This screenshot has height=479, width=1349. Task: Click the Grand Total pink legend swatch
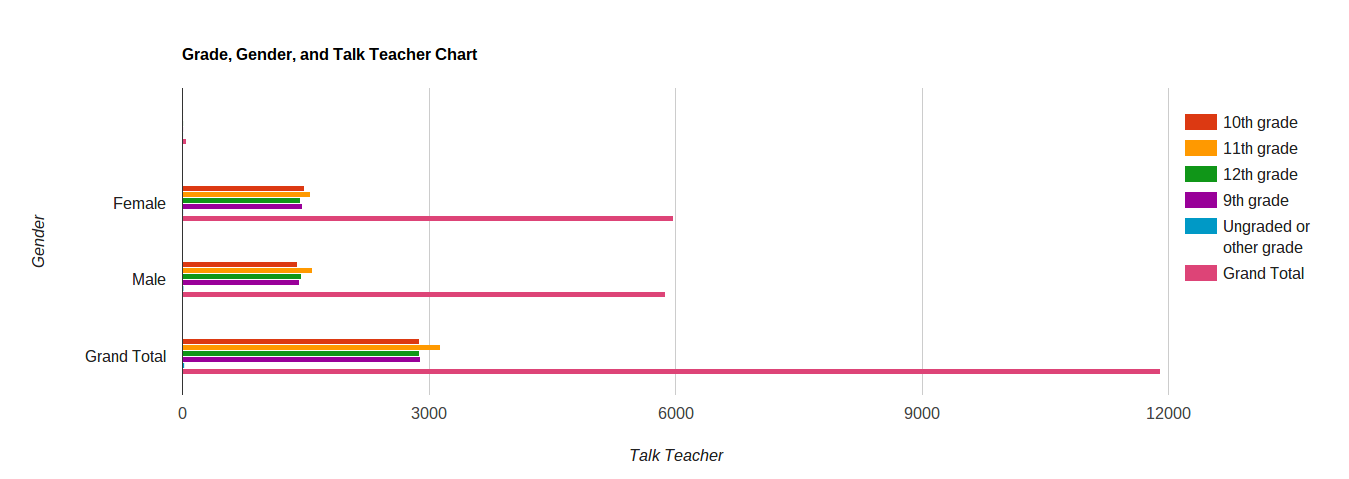click(1200, 273)
